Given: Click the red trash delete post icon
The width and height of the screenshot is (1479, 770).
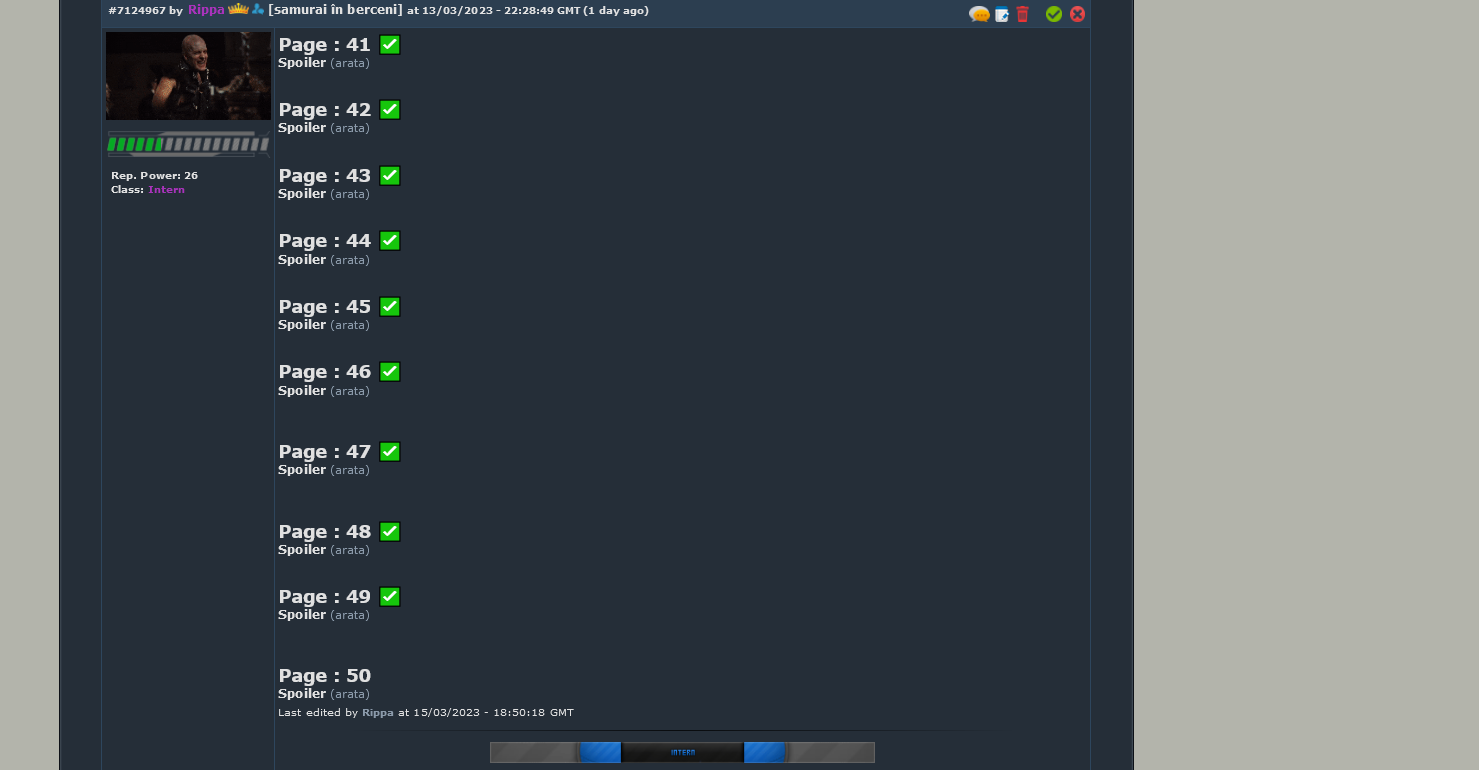Looking at the screenshot, I should [x=1022, y=14].
